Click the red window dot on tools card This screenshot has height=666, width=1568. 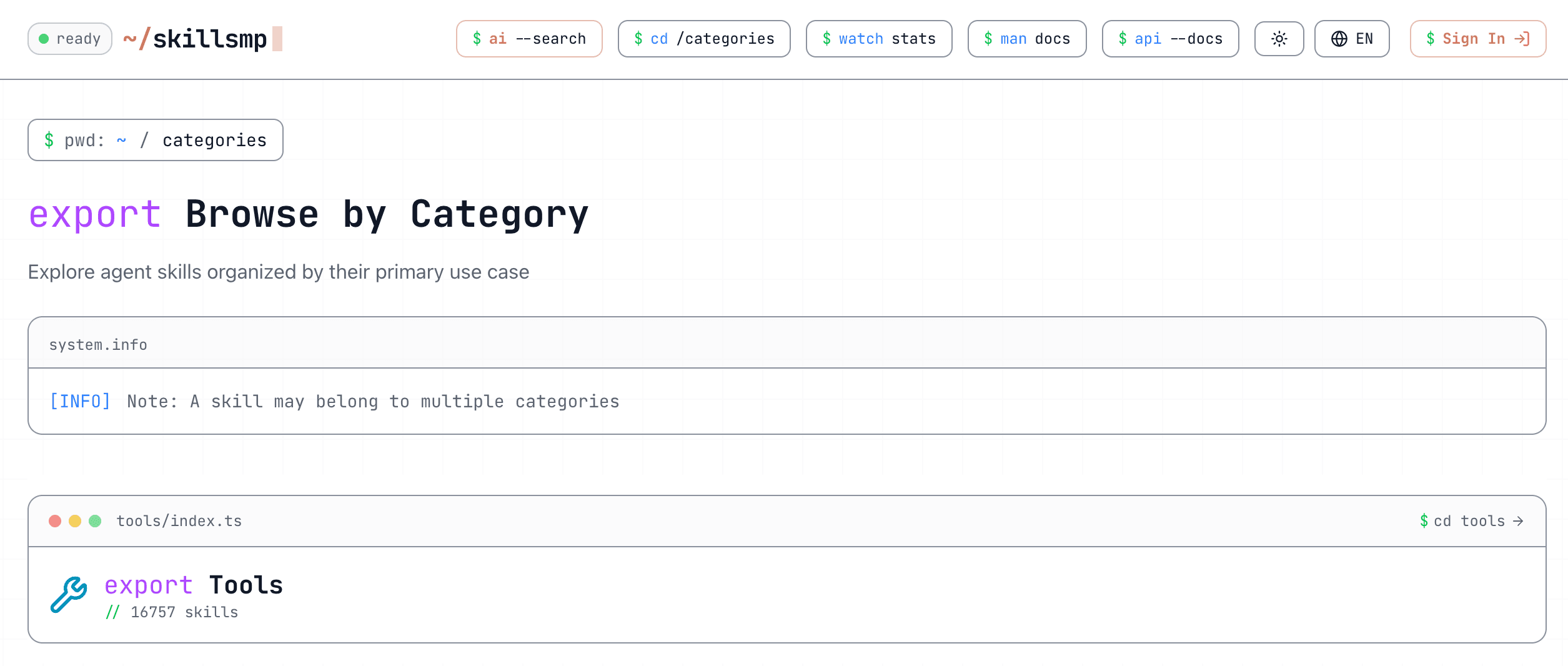click(x=55, y=521)
